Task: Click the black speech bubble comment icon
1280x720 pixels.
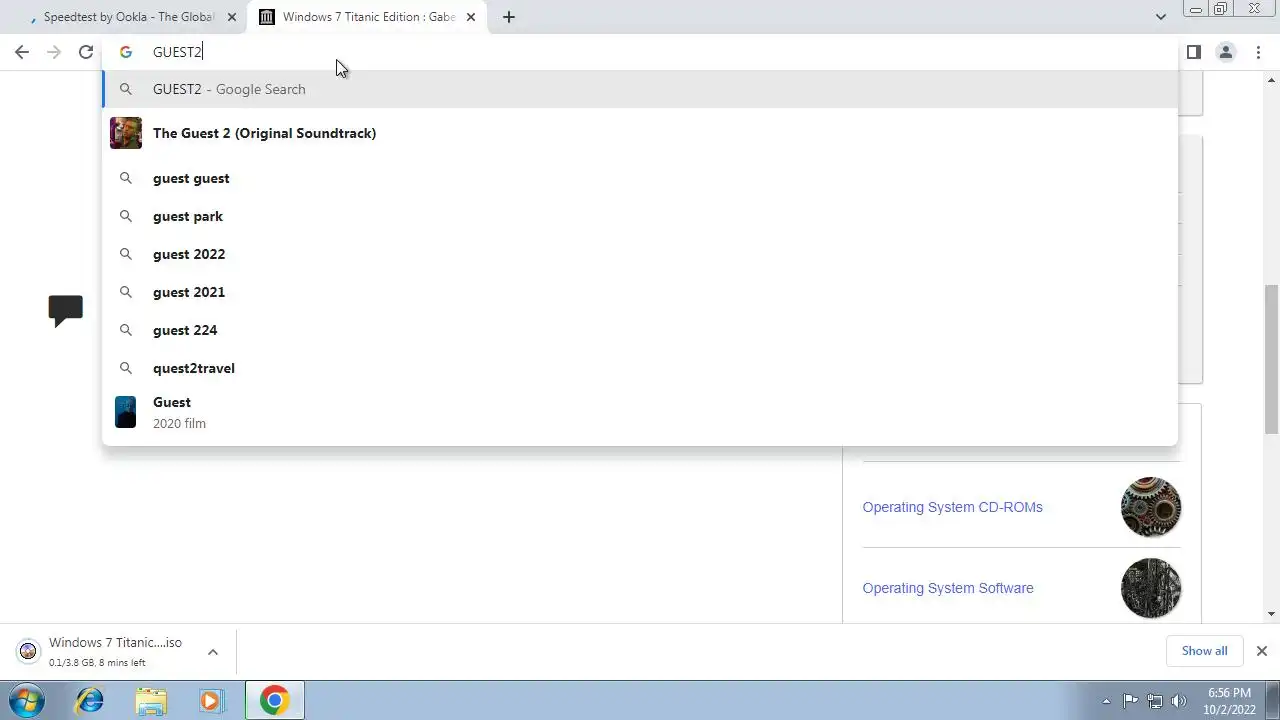Action: point(65,310)
